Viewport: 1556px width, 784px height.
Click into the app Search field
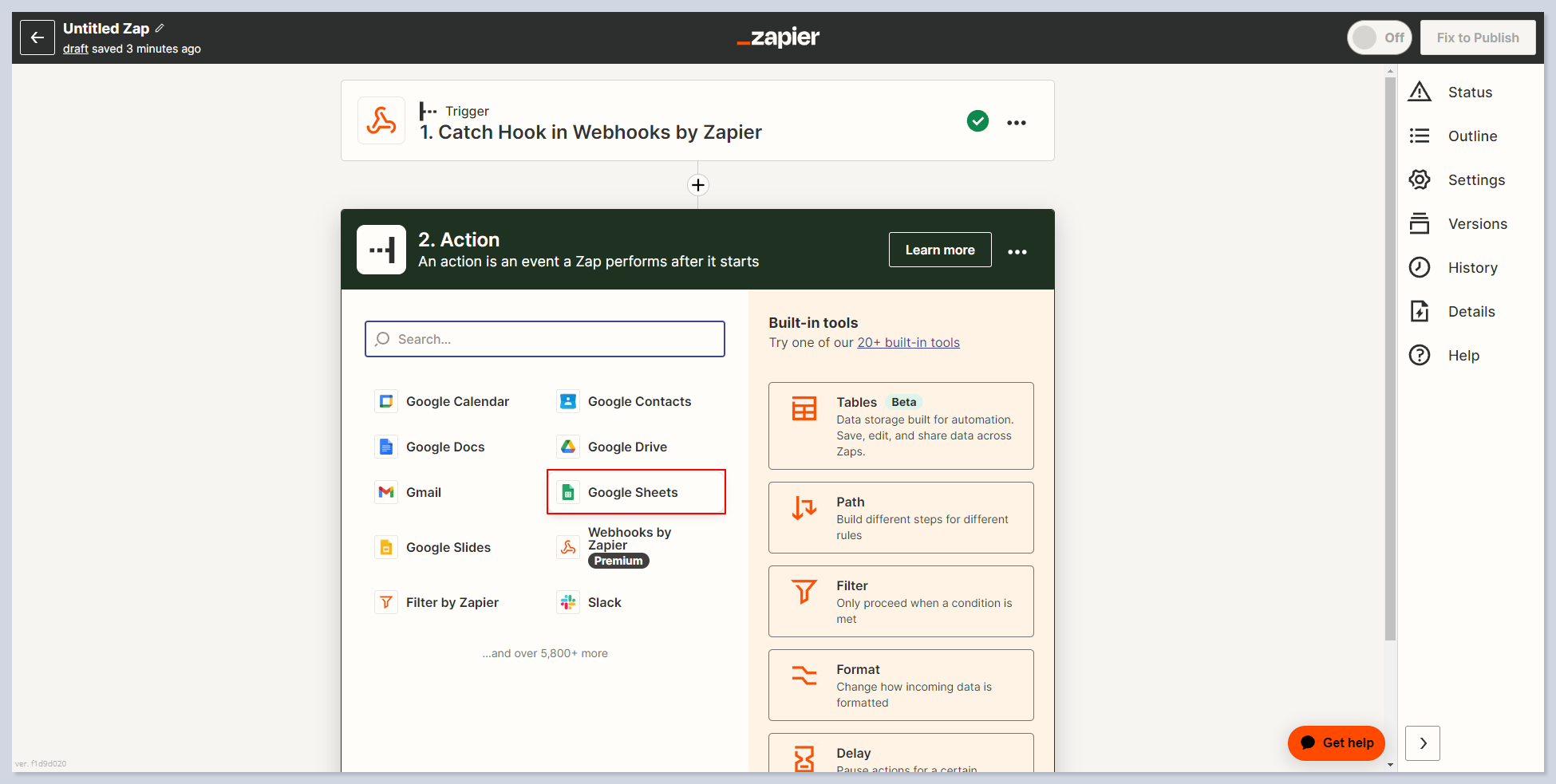pos(545,339)
